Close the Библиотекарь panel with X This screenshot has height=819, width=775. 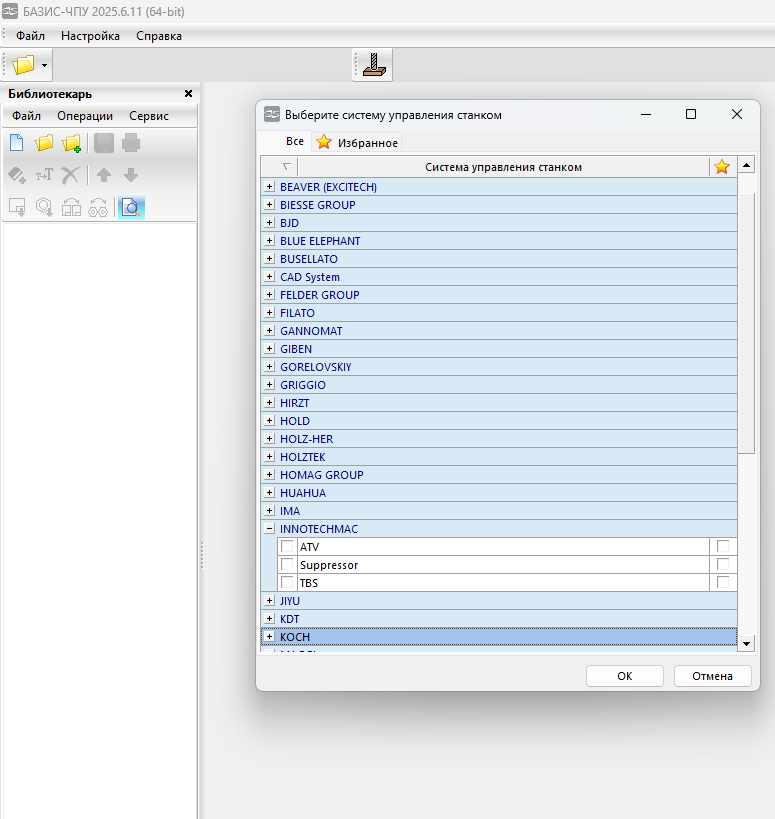coord(189,93)
